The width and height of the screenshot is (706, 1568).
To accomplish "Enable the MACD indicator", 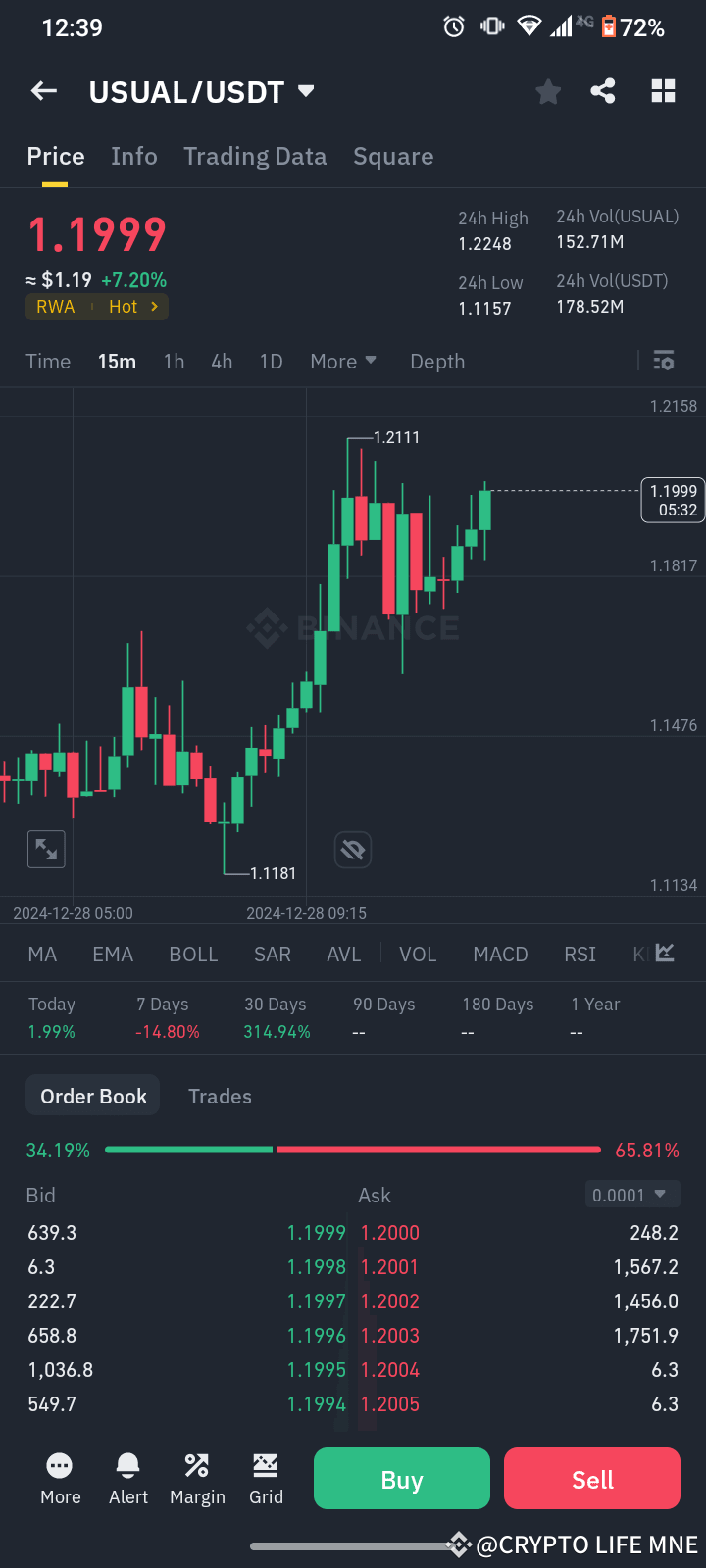I will coord(500,954).
